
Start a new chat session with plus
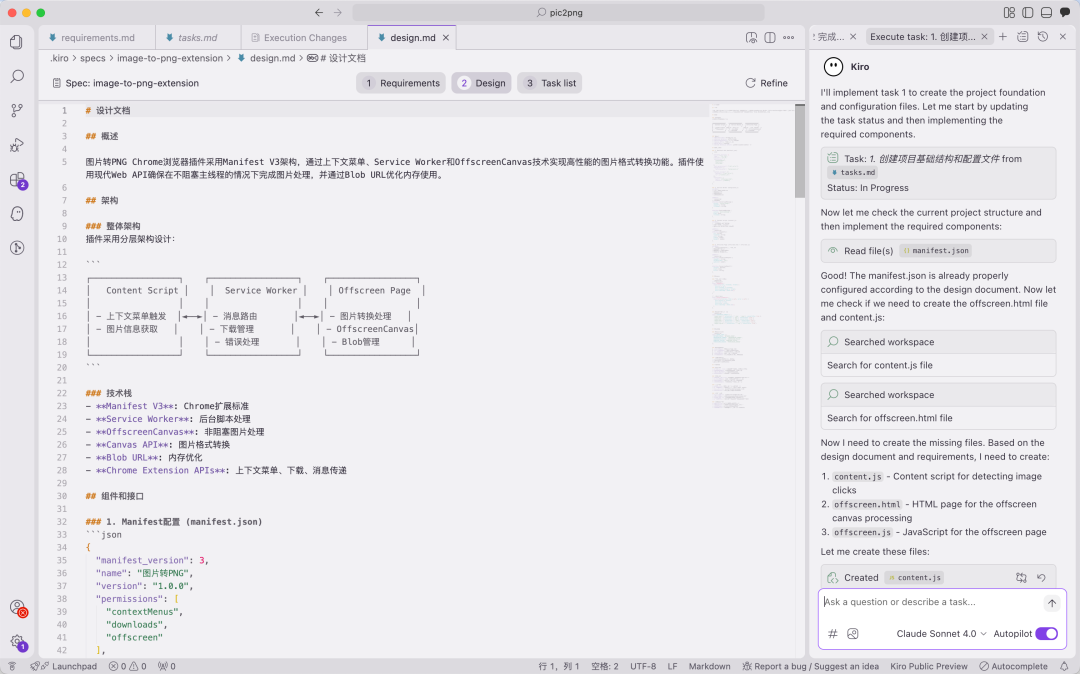click(x=1003, y=36)
